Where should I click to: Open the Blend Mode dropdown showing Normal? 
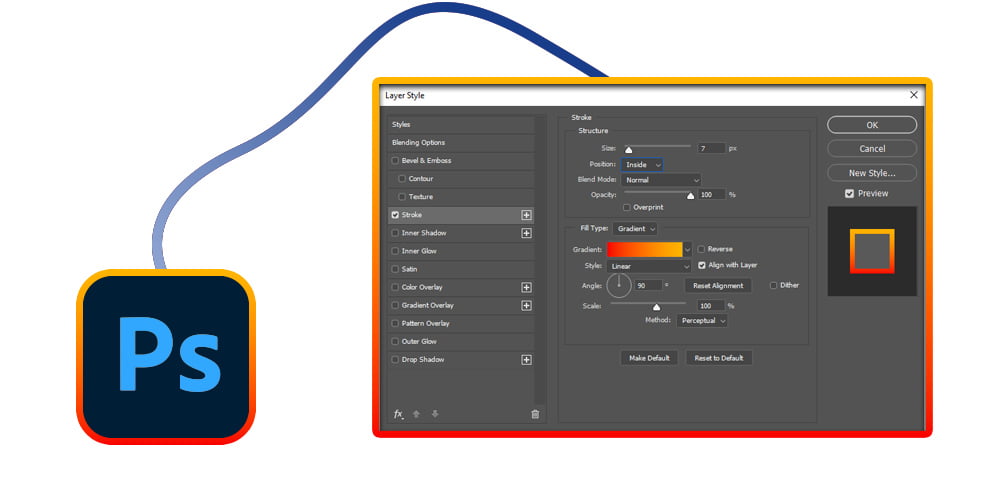click(661, 180)
